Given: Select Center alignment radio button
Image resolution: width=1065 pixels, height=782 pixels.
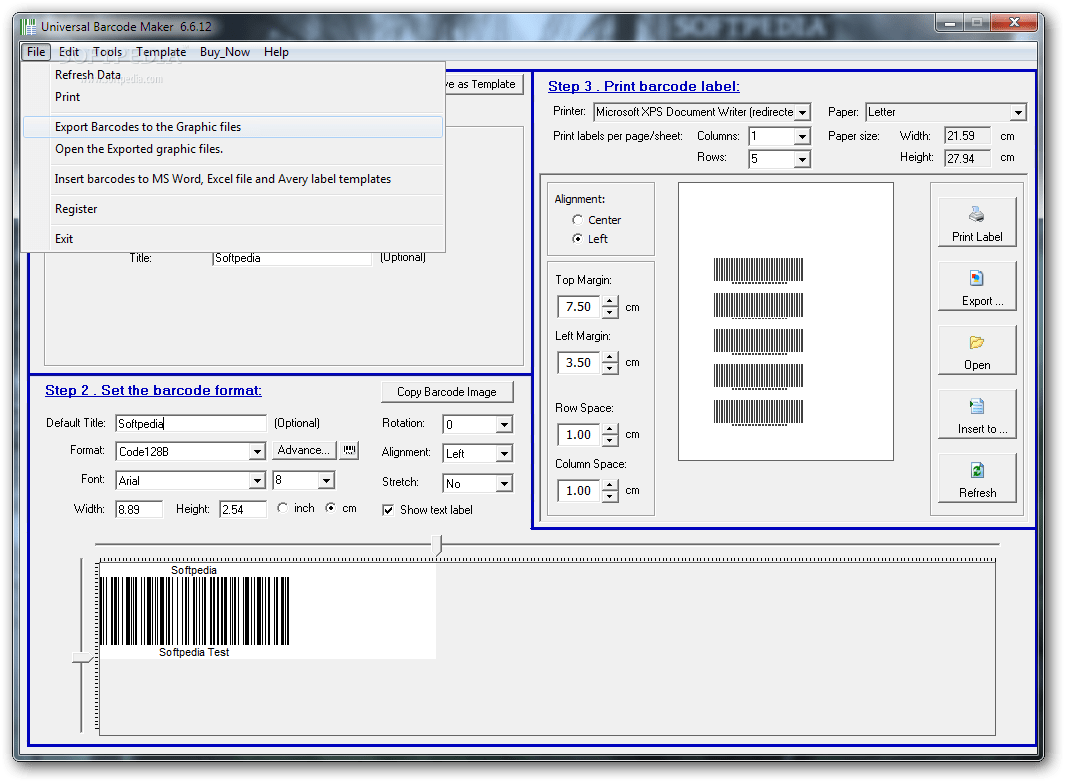Looking at the screenshot, I should (x=576, y=219).
